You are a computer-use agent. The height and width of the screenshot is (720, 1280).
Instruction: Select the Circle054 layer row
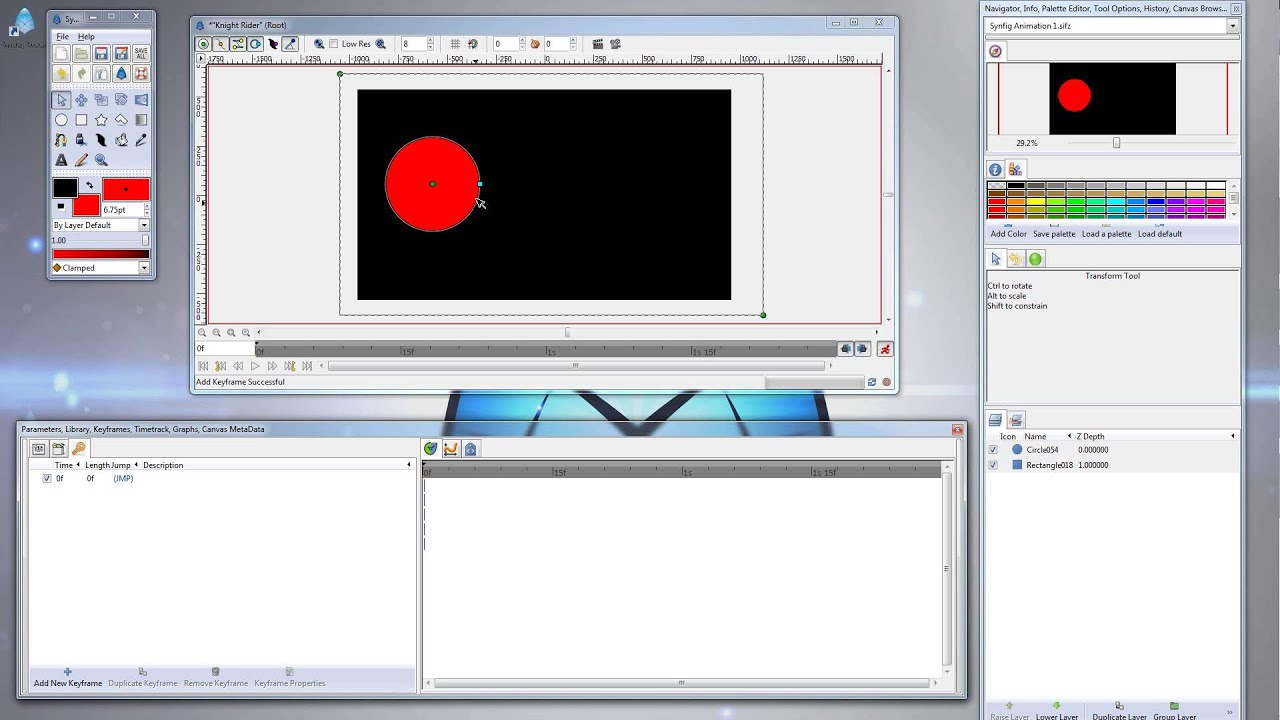tap(1112, 450)
